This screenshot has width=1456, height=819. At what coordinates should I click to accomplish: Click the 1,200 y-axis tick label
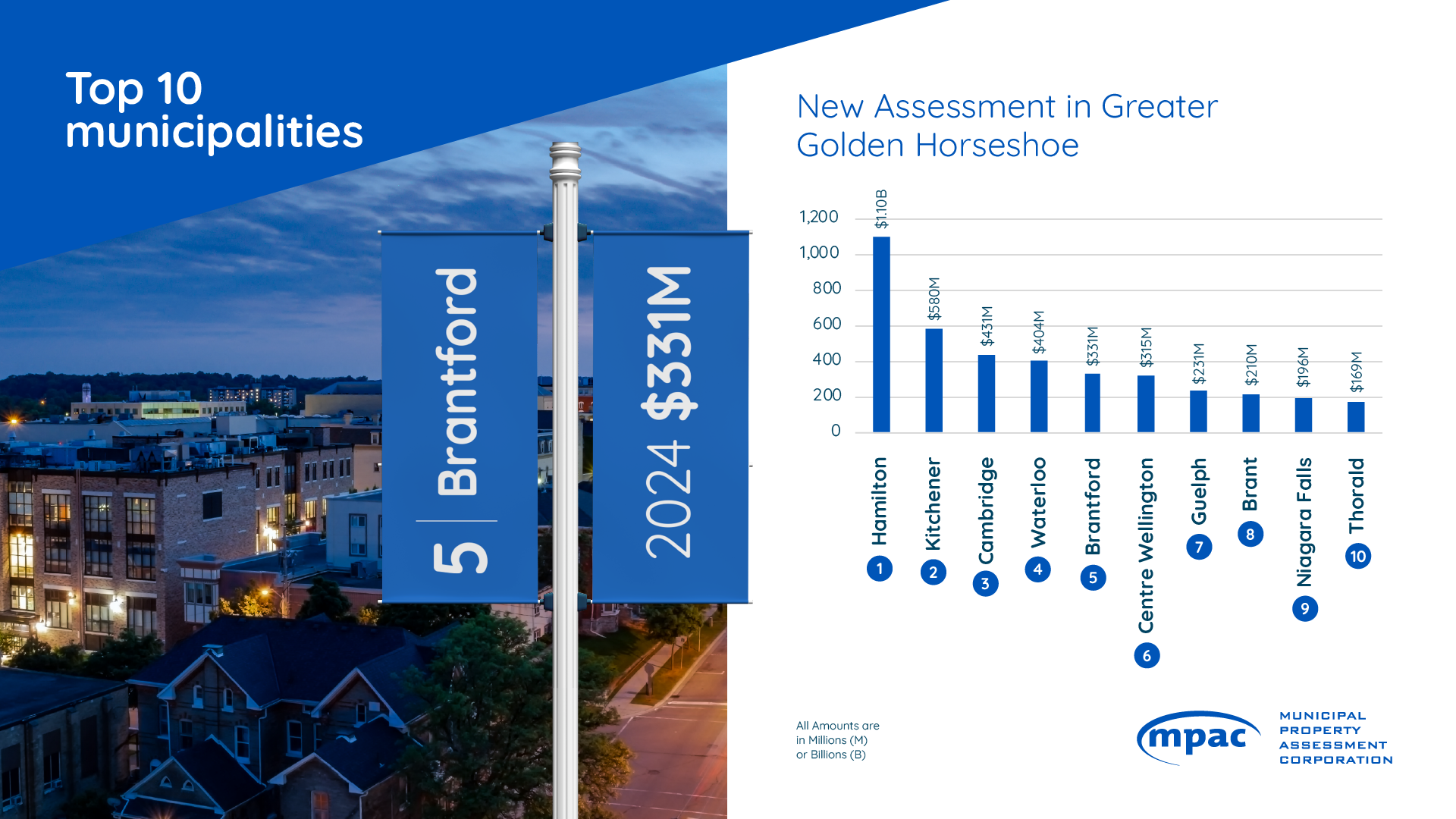819,218
